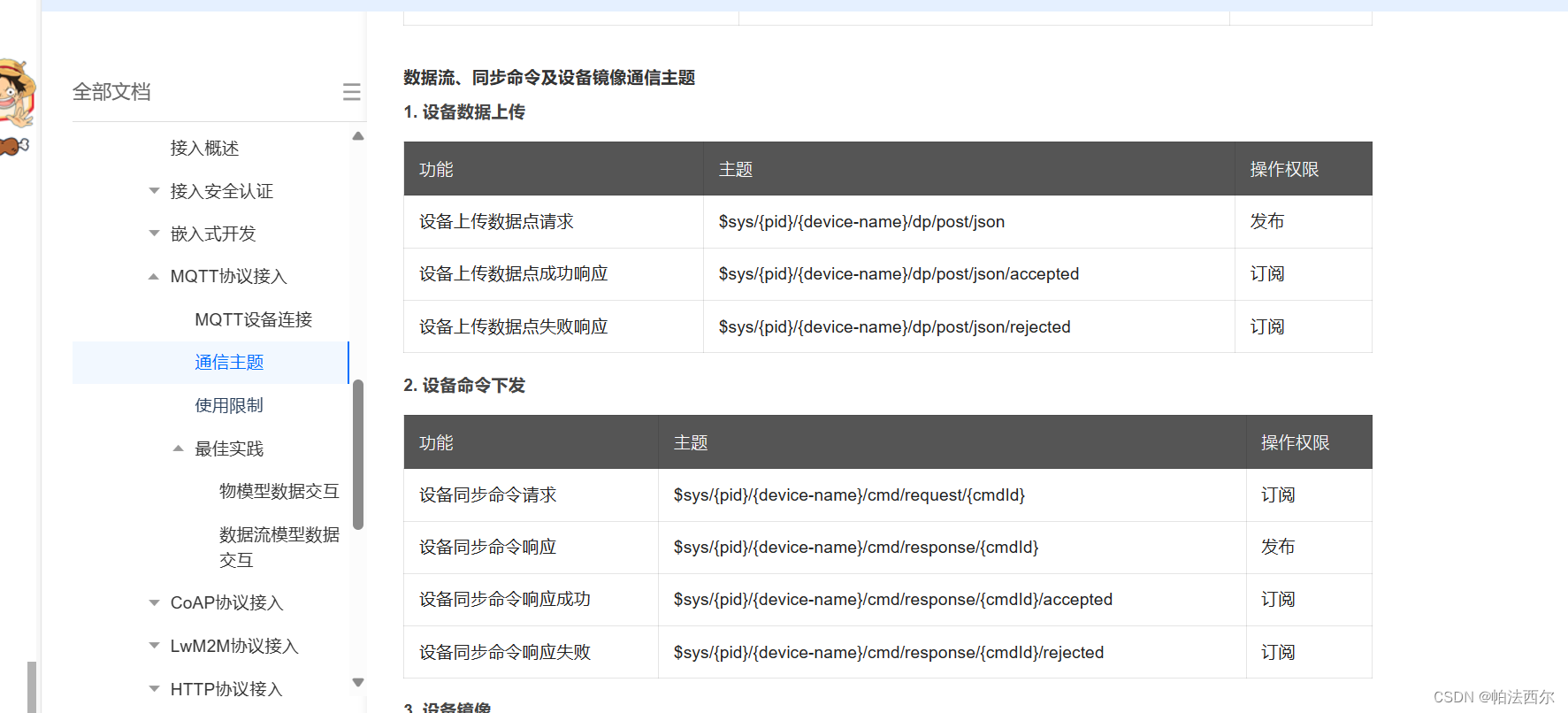Viewport: 1568px width, 713px height.
Task: Click the 数据流、同步命令及设备镜像通信主题 heading
Action: tap(549, 78)
